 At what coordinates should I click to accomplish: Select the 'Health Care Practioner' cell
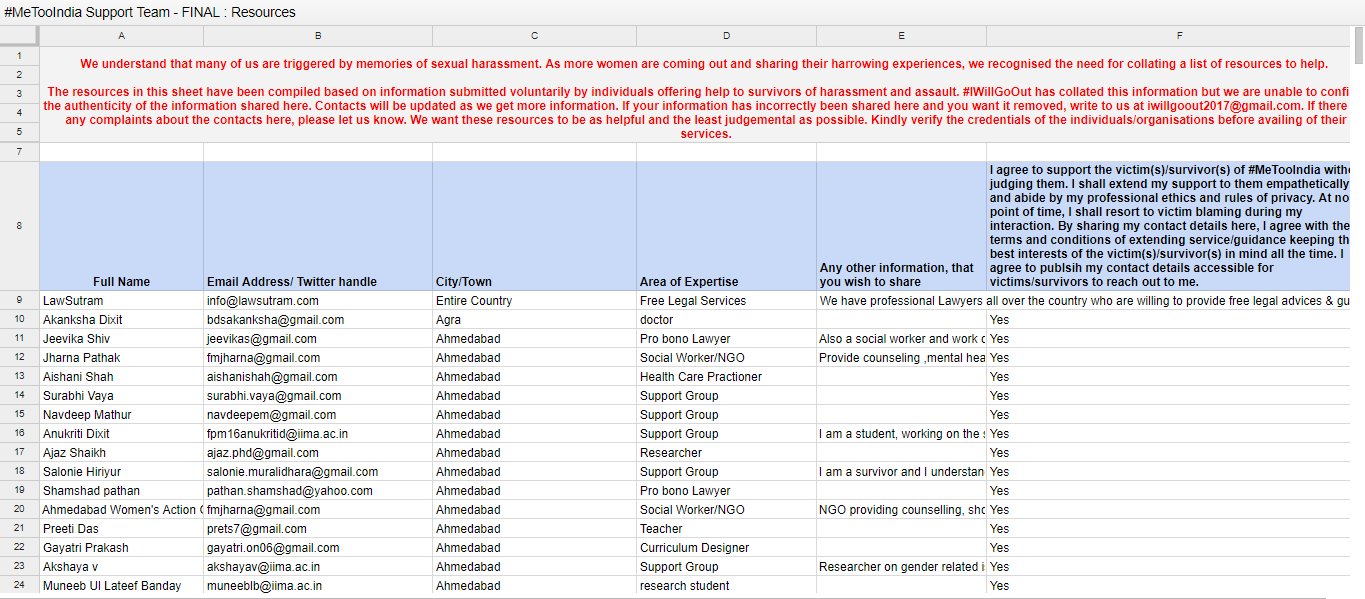point(726,376)
